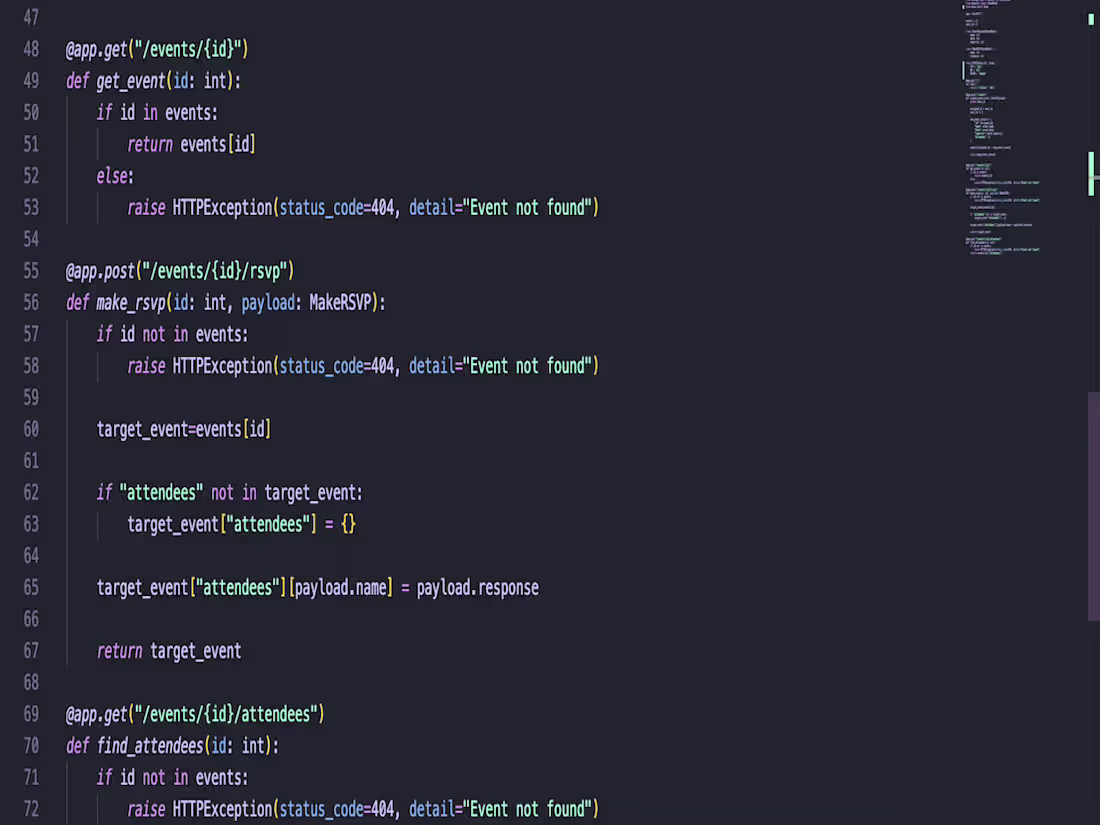Click line number 48 in gutter
1100x825 pixels.
click(x=31, y=49)
